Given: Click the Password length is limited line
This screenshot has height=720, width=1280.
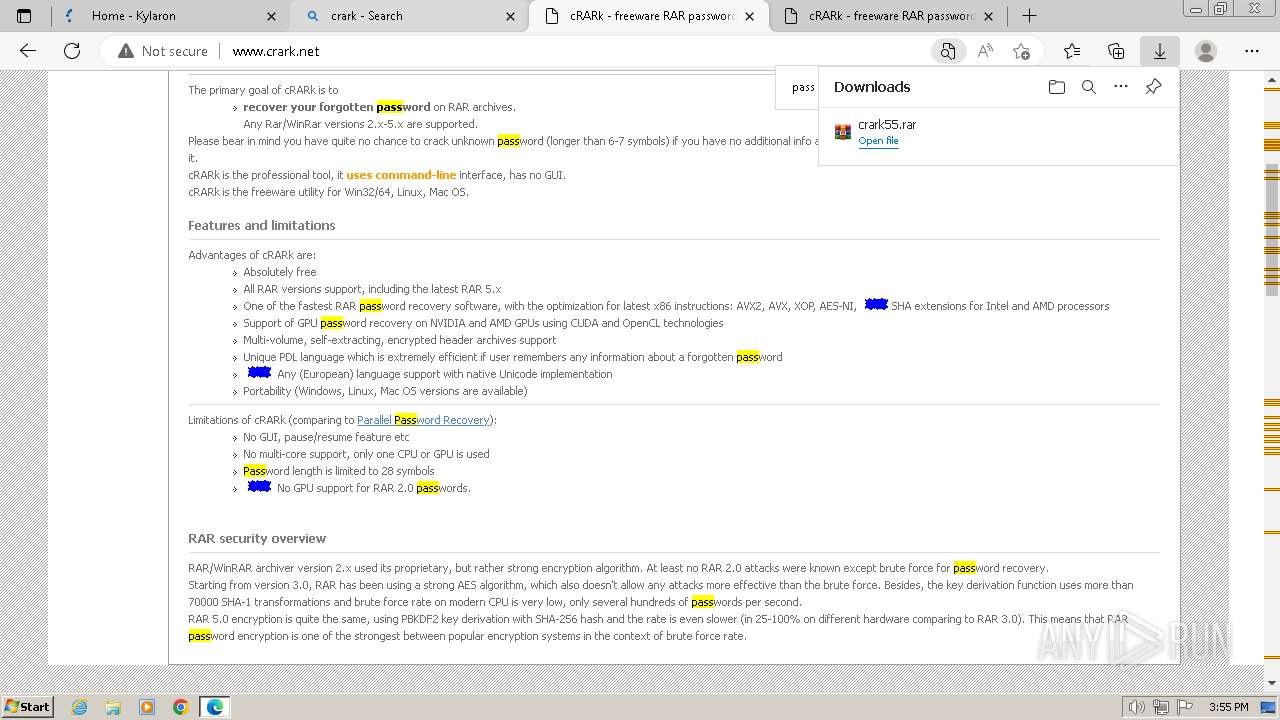Looking at the screenshot, I should click(339, 471).
